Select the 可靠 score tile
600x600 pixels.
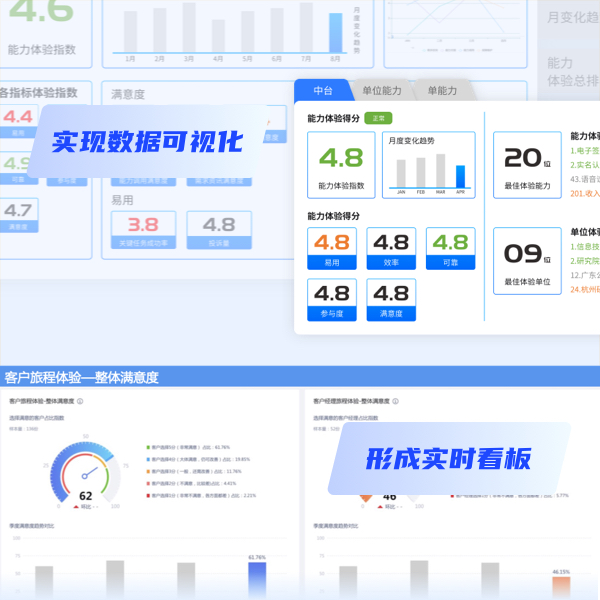point(450,248)
